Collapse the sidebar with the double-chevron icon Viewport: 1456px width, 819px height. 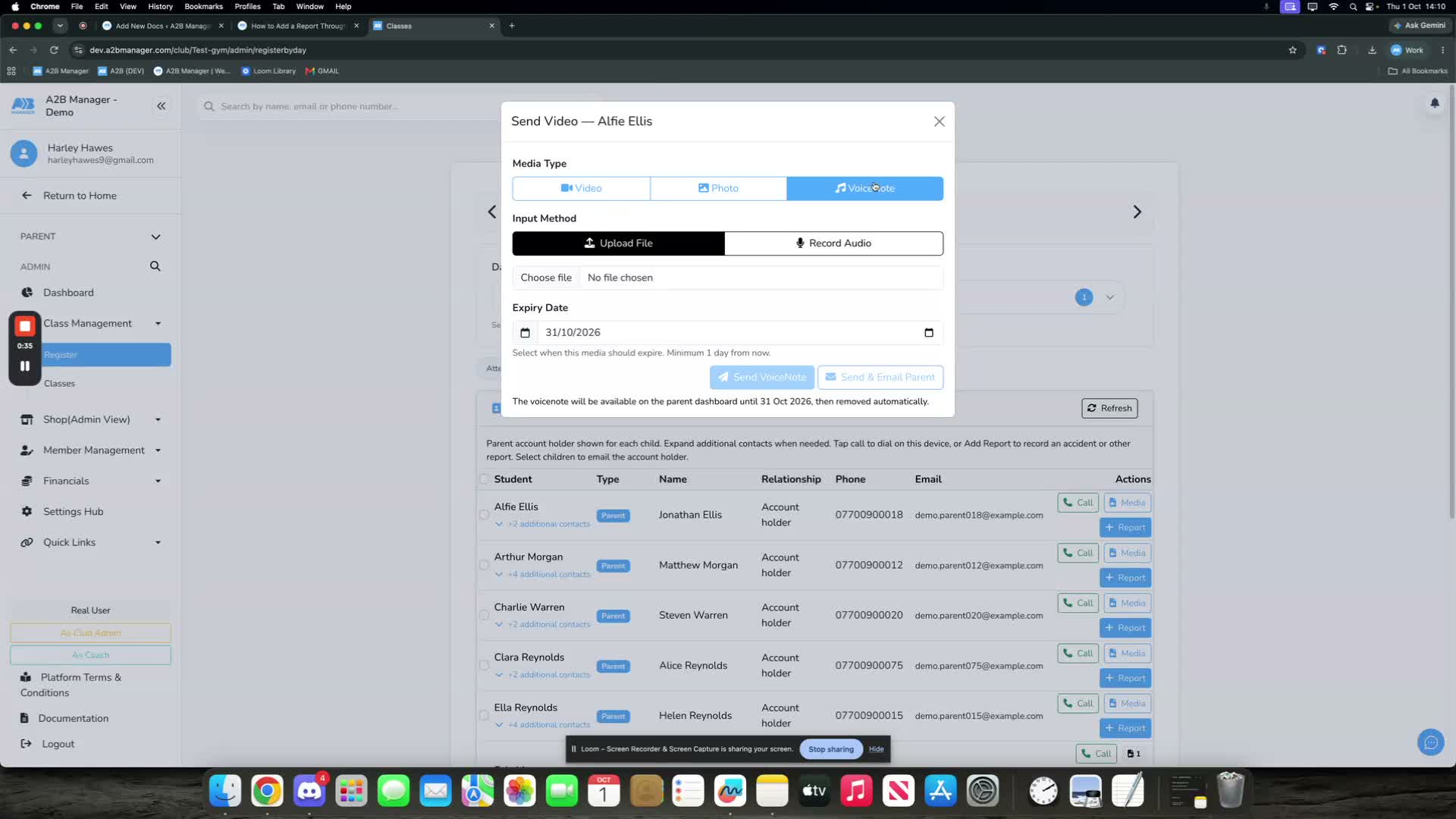(161, 106)
